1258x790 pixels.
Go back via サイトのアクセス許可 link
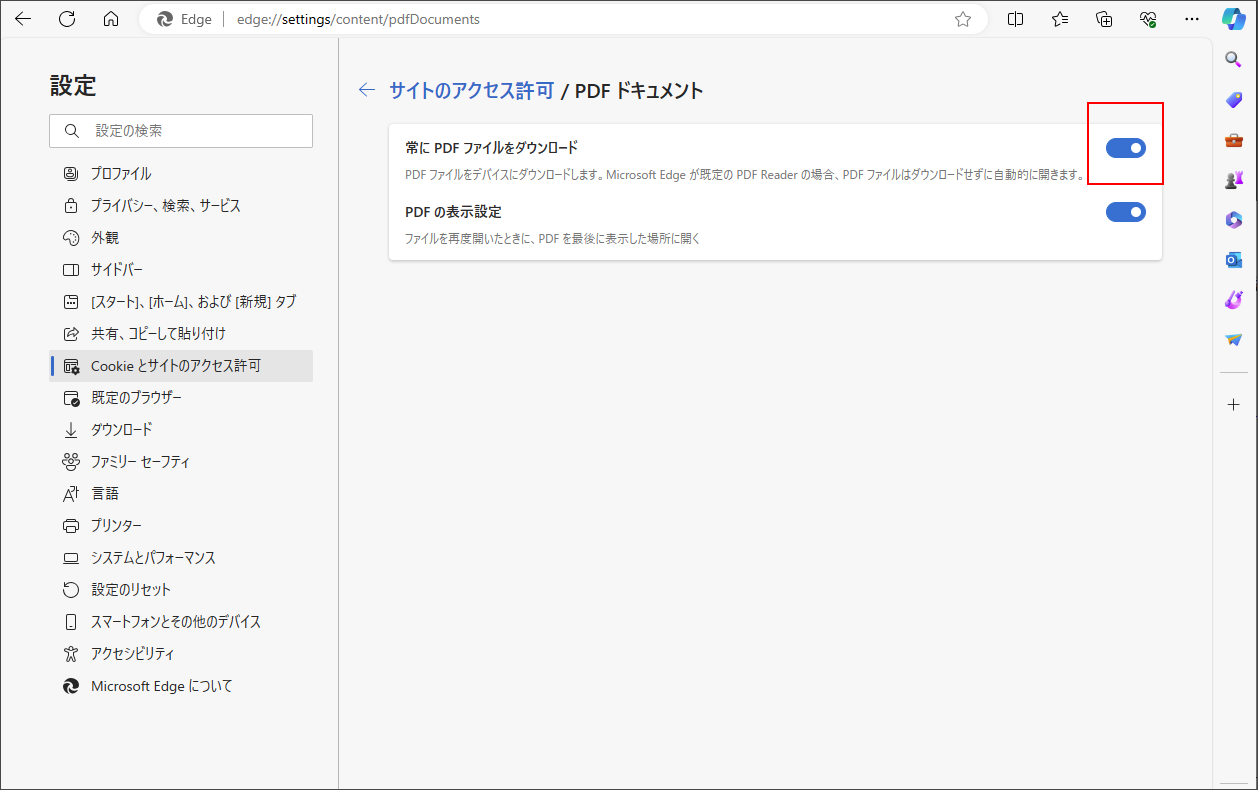coord(460,89)
